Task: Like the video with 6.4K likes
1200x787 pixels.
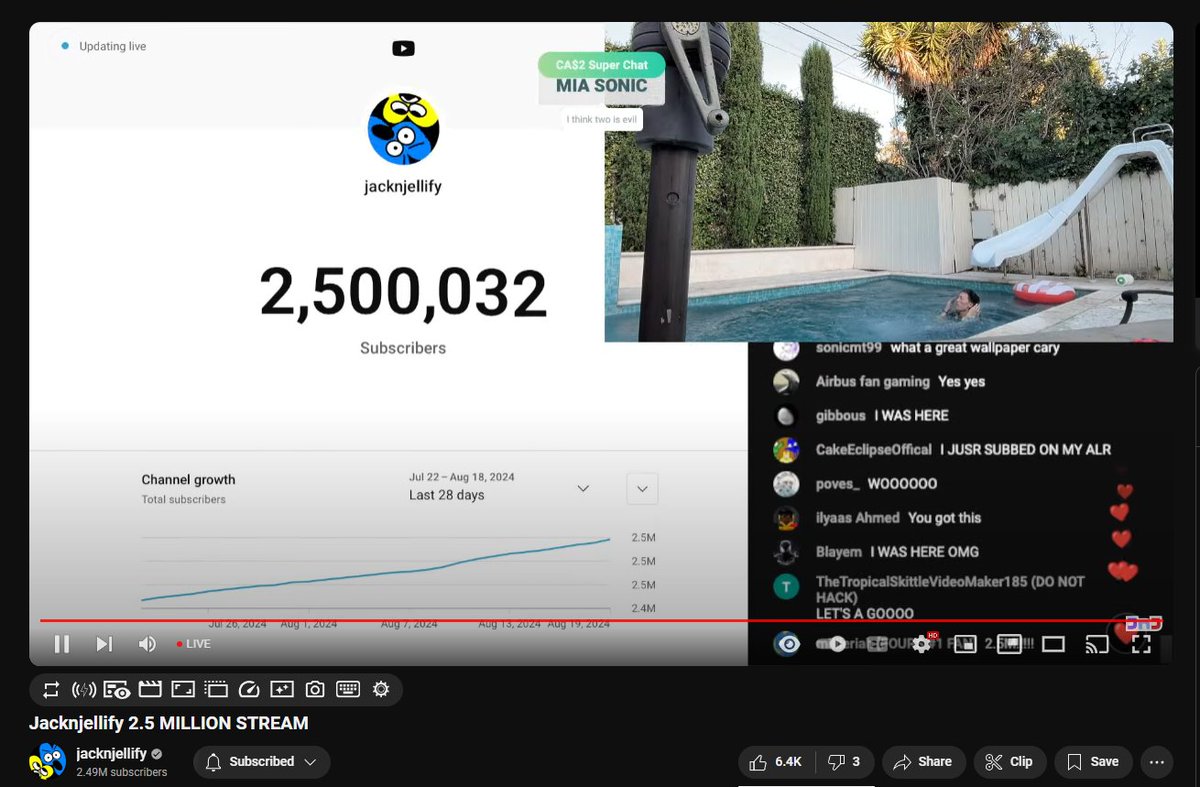Action: (777, 761)
